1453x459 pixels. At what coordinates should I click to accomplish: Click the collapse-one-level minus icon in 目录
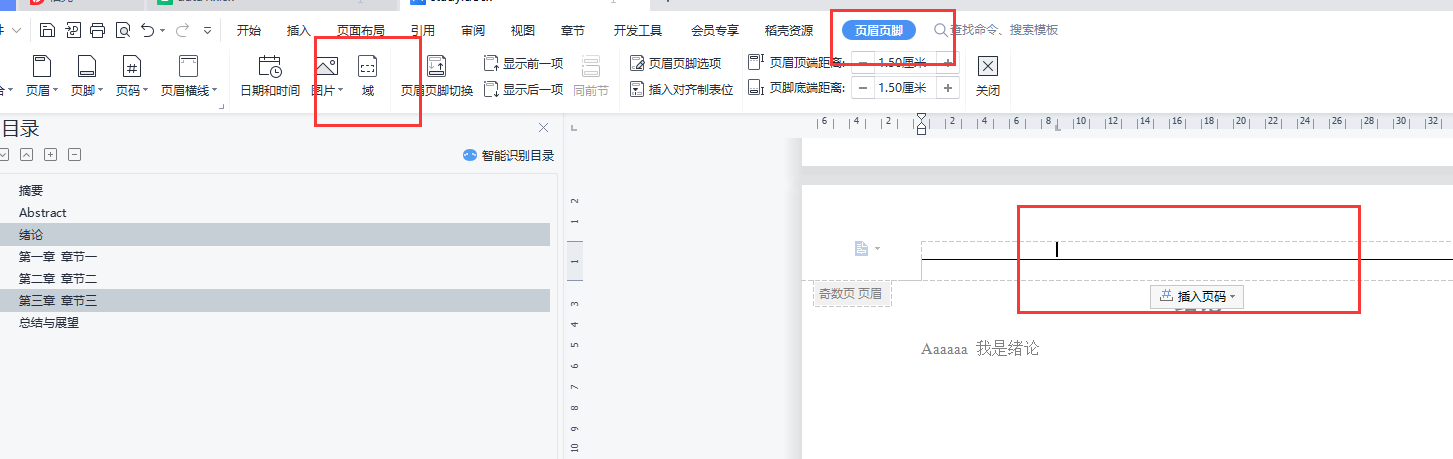74,154
